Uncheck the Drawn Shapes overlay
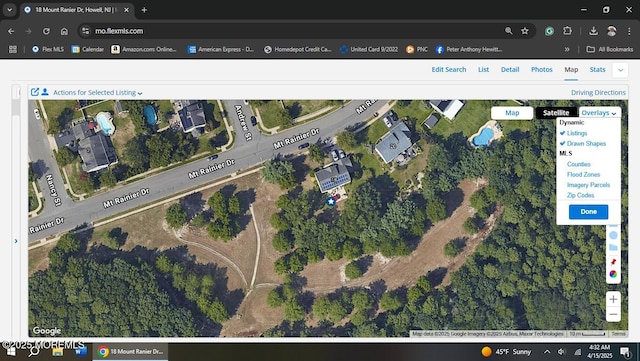This screenshot has height=361, width=640. [x=583, y=143]
